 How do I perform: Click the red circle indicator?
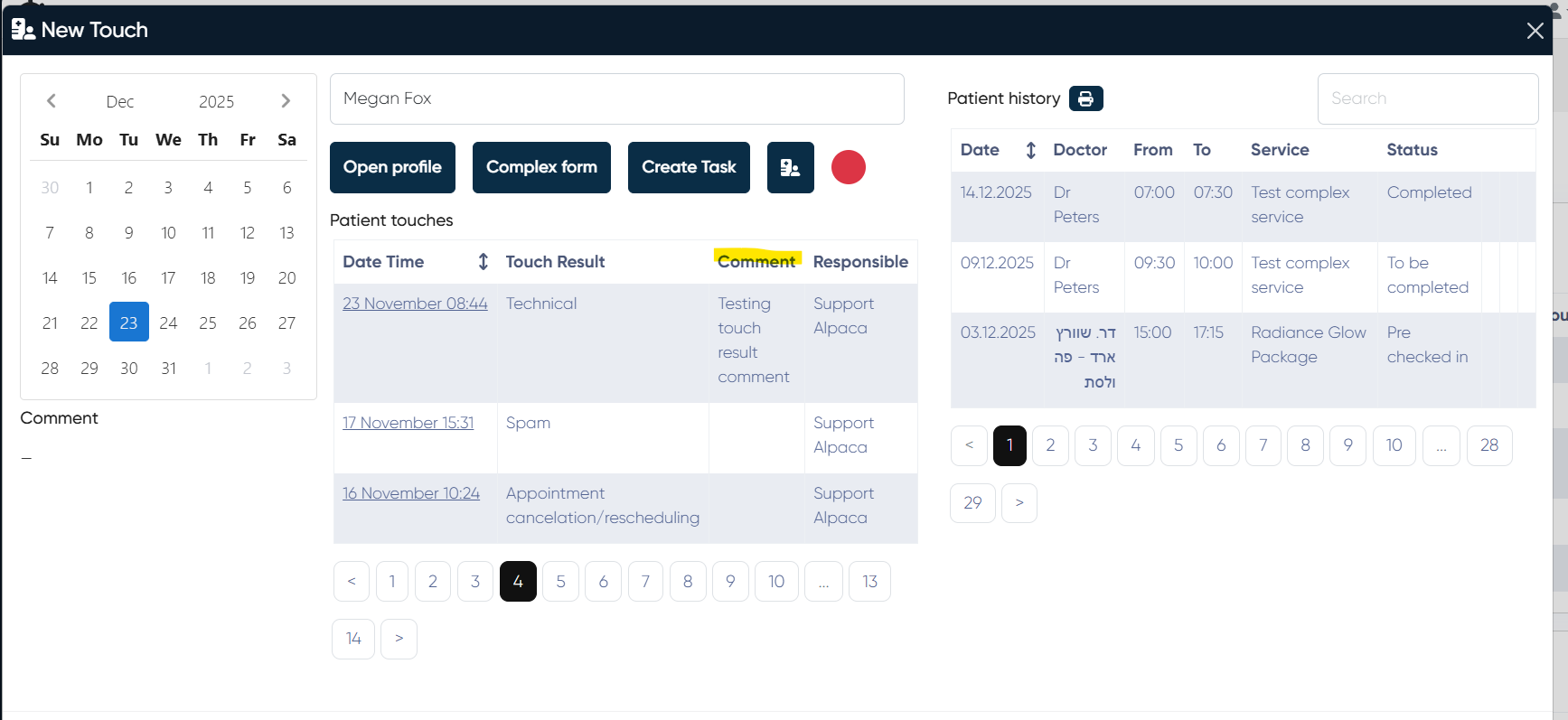point(848,167)
